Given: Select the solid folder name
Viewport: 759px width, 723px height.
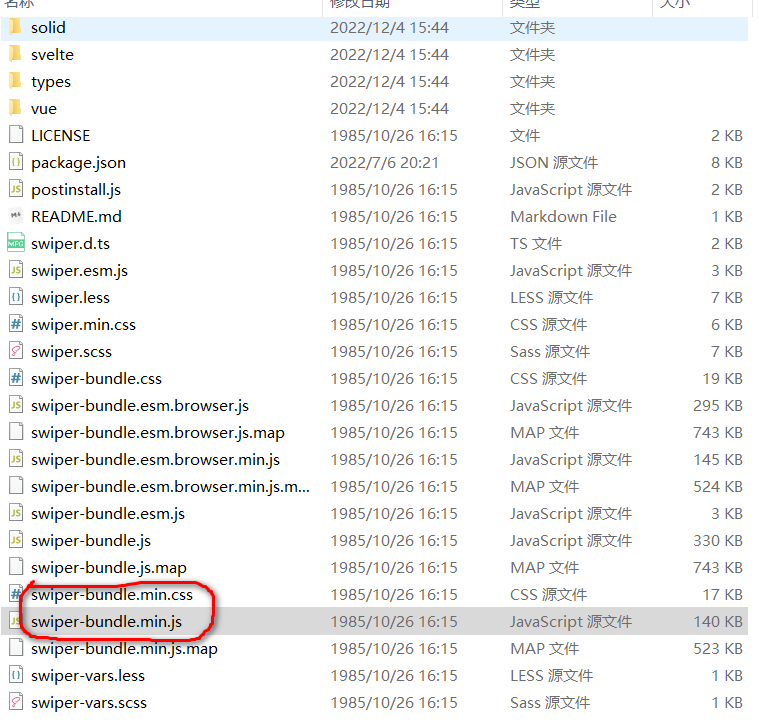Looking at the screenshot, I should click(x=48, y=28).
